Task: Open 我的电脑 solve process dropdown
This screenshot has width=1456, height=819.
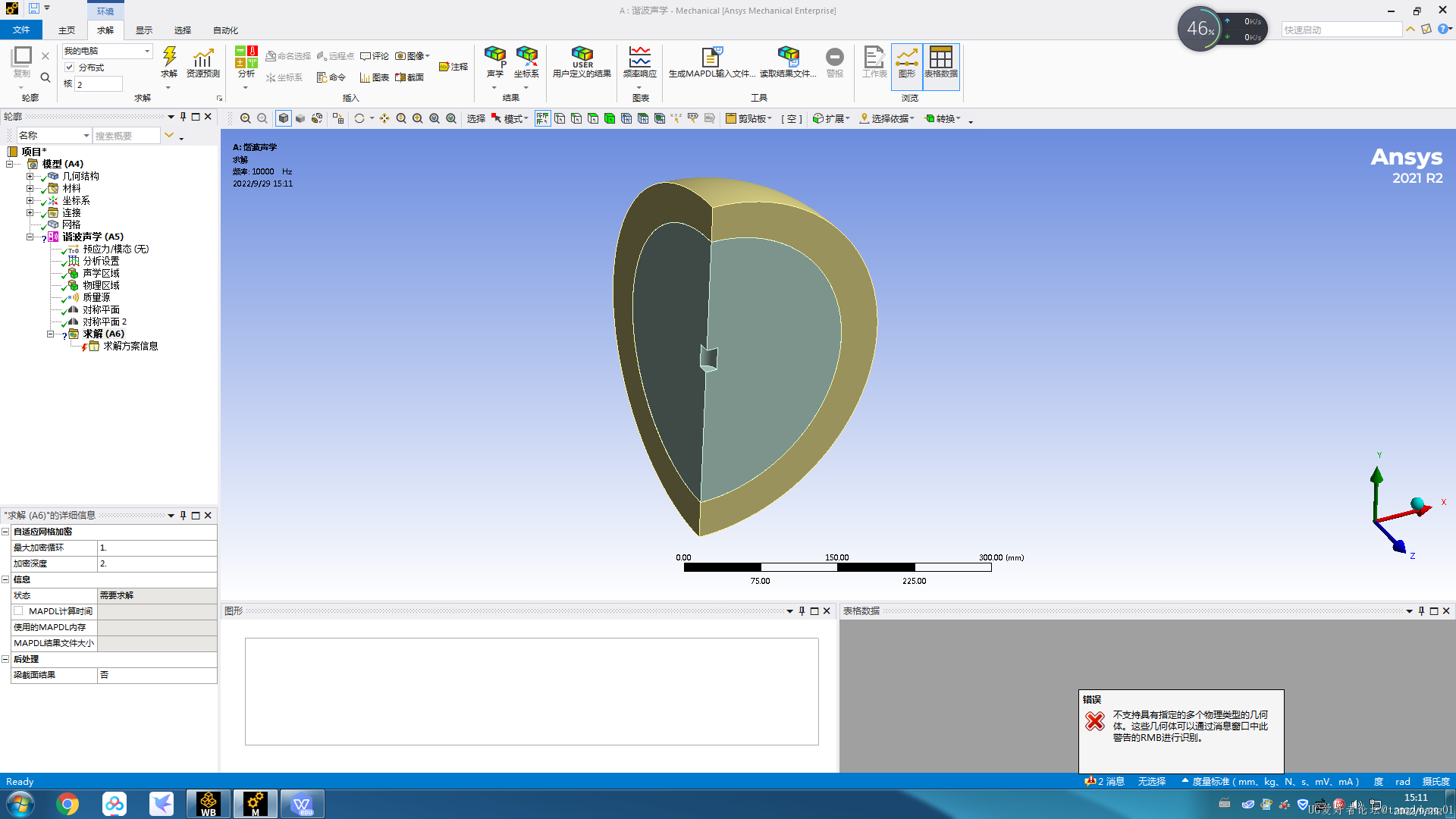Action: tap(107, 51)
